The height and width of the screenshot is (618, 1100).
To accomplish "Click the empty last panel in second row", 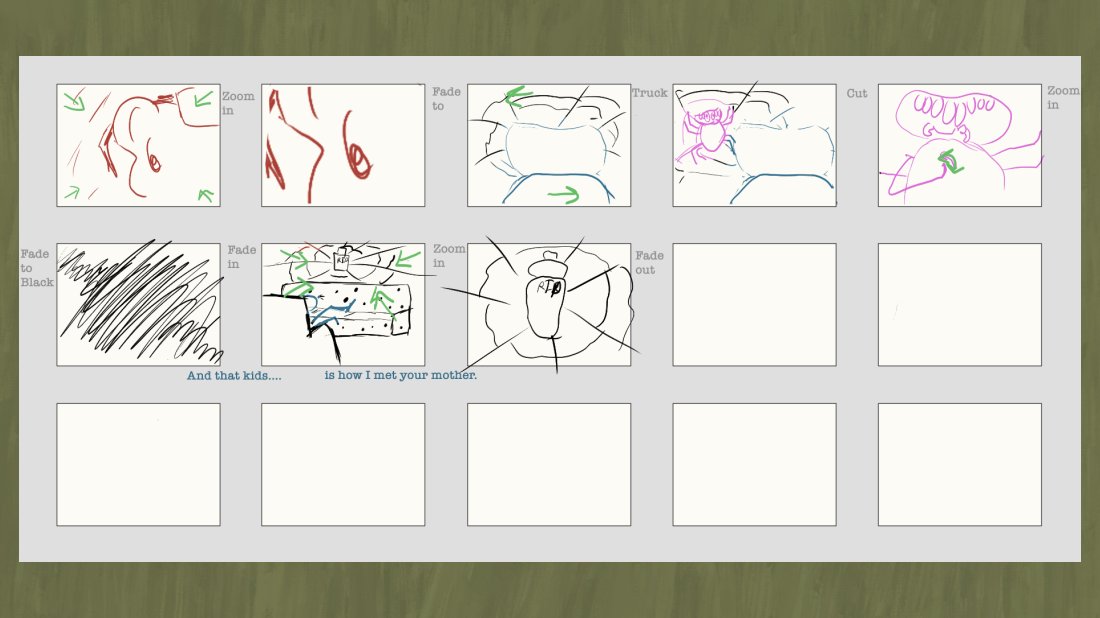I will [x=960, y=304].
